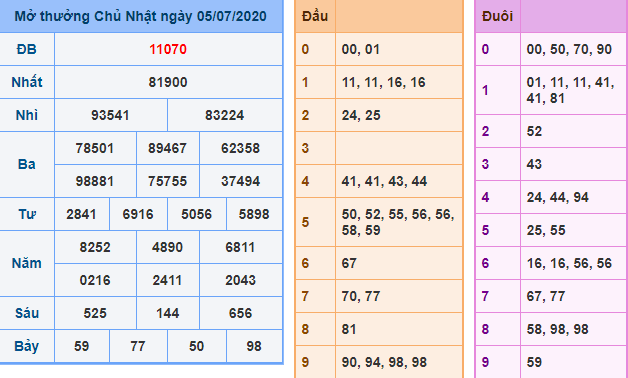Screen dimensions: 628x378
Task: Click the Đầu row 2 values "24, 25"
Action: pos(361,115)
